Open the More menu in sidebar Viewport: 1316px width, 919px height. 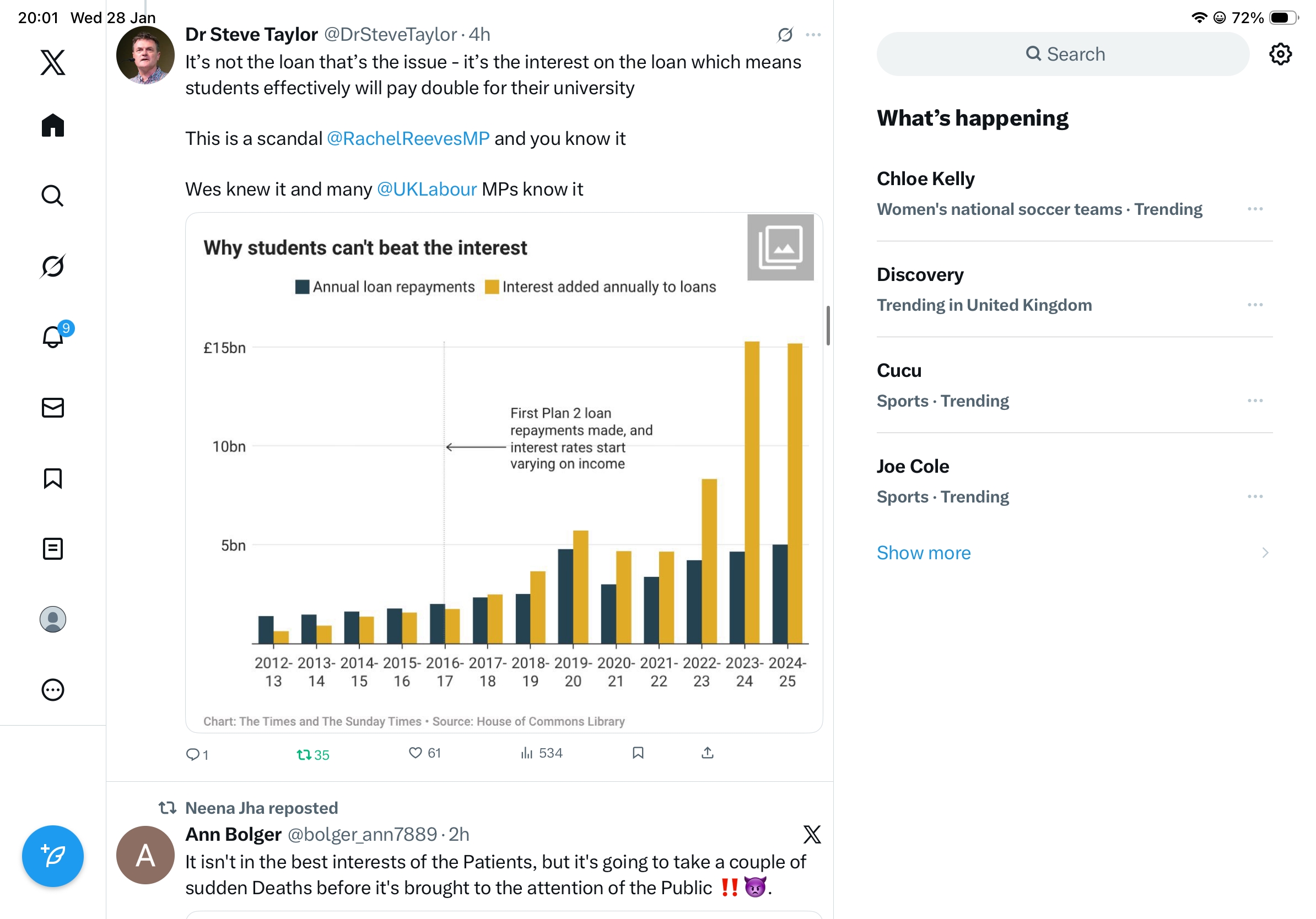coord(53,690)
